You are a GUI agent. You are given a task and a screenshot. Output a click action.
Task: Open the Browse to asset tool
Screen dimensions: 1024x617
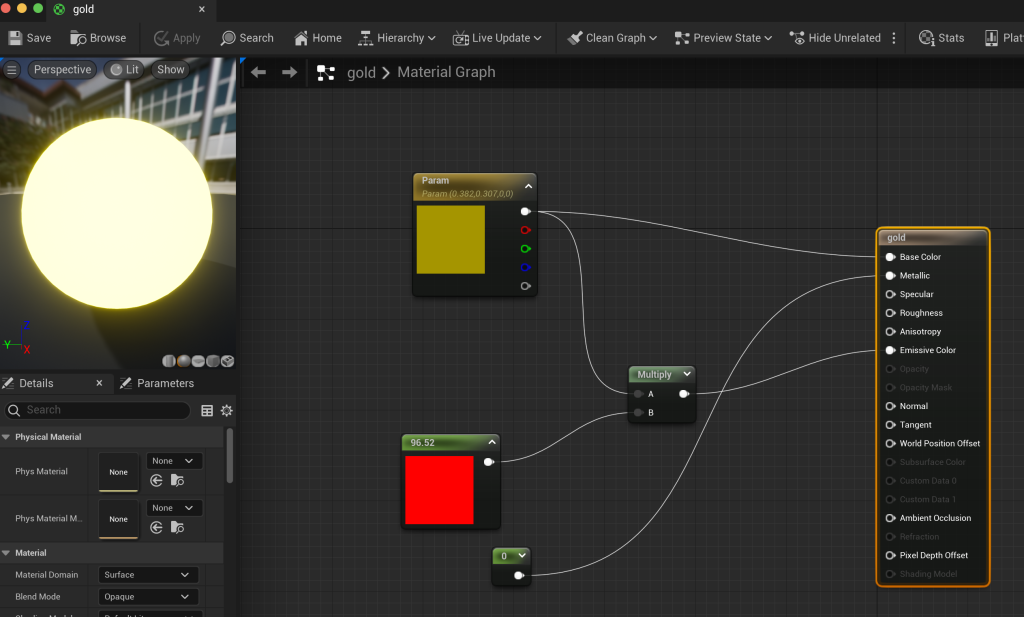(98, 38)
